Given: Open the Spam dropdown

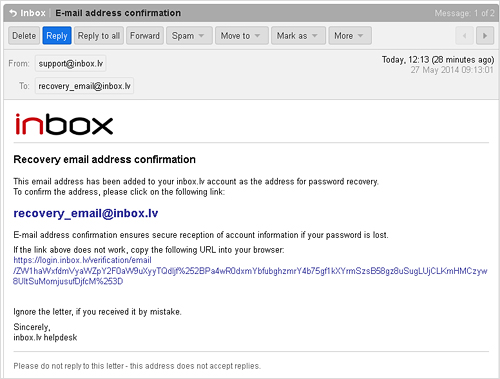Looking at the screenshot, I should (189, 36).
